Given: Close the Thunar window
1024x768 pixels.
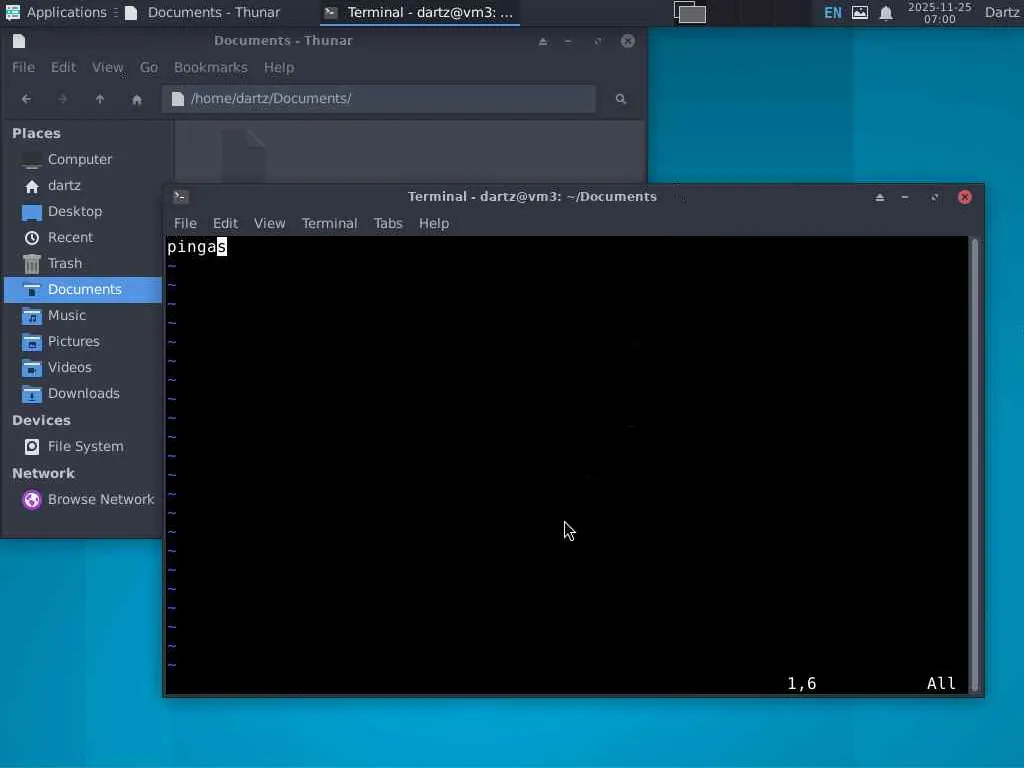Looking at the screenshot, I should pos(628,41).
